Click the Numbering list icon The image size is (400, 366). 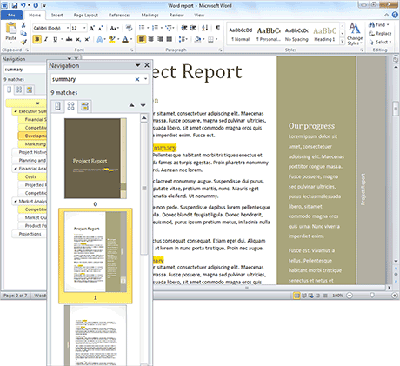click(x=155, y=28)
